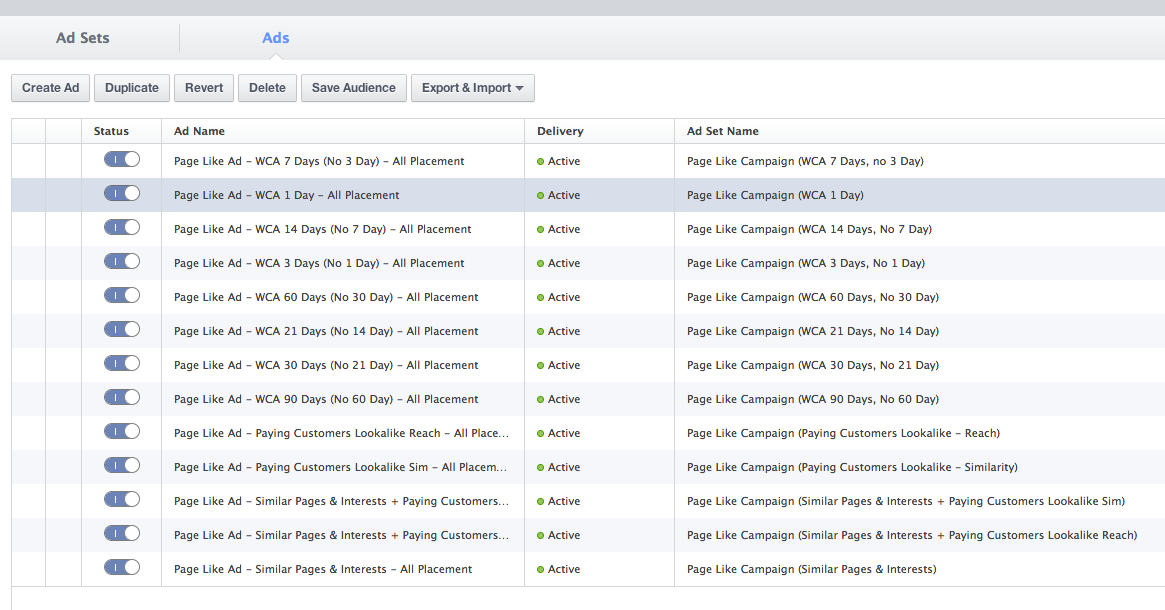1165x610 pixels.
Task: Disable the WCA 7 Days ad status toggle
Action: click(122, 160)
